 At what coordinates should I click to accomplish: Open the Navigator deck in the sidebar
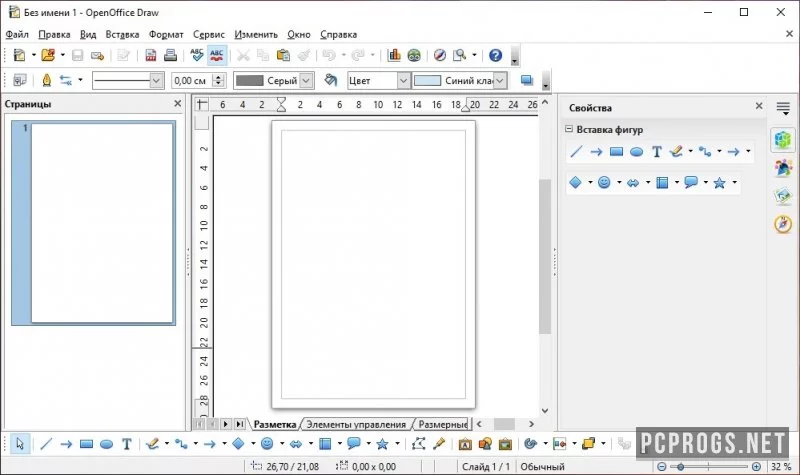point(783,223)
